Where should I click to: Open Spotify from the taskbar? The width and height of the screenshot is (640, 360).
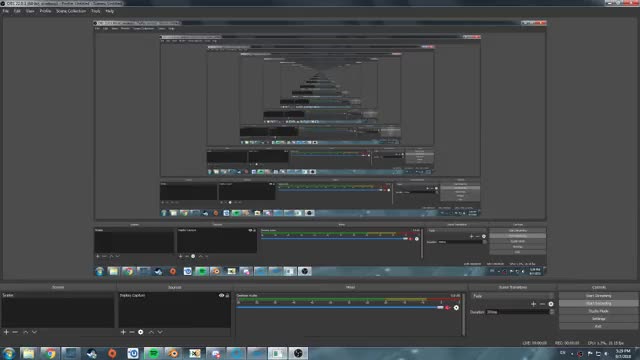click(x=153, y=353)
